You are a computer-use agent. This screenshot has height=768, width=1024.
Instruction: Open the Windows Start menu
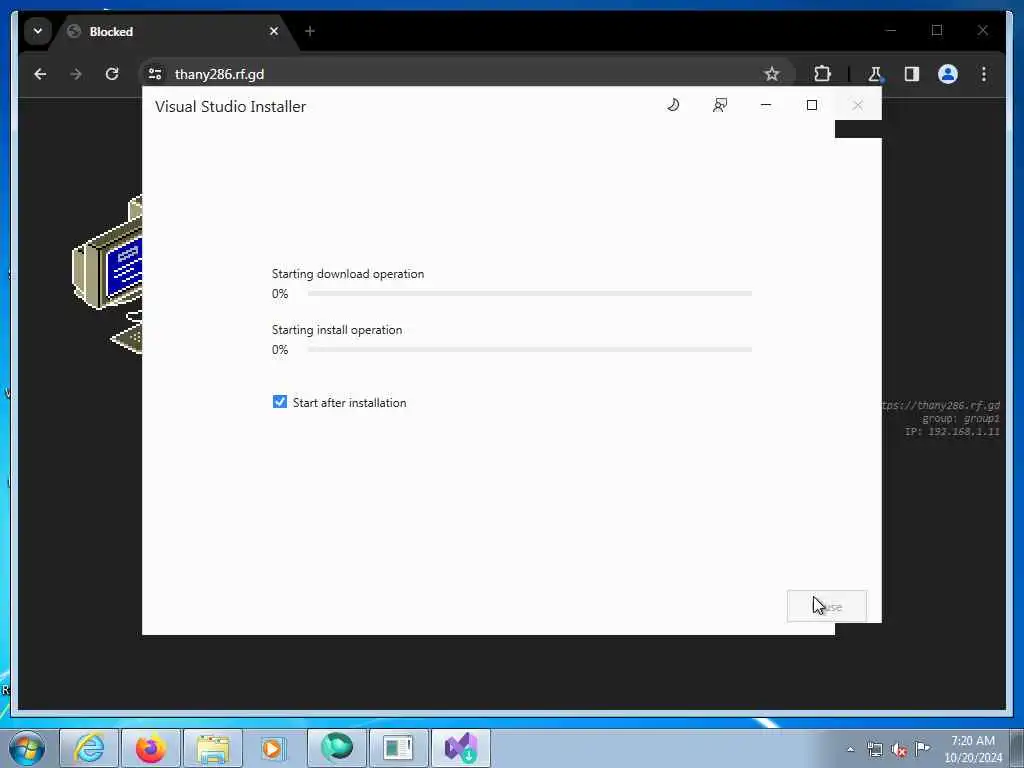27,748
